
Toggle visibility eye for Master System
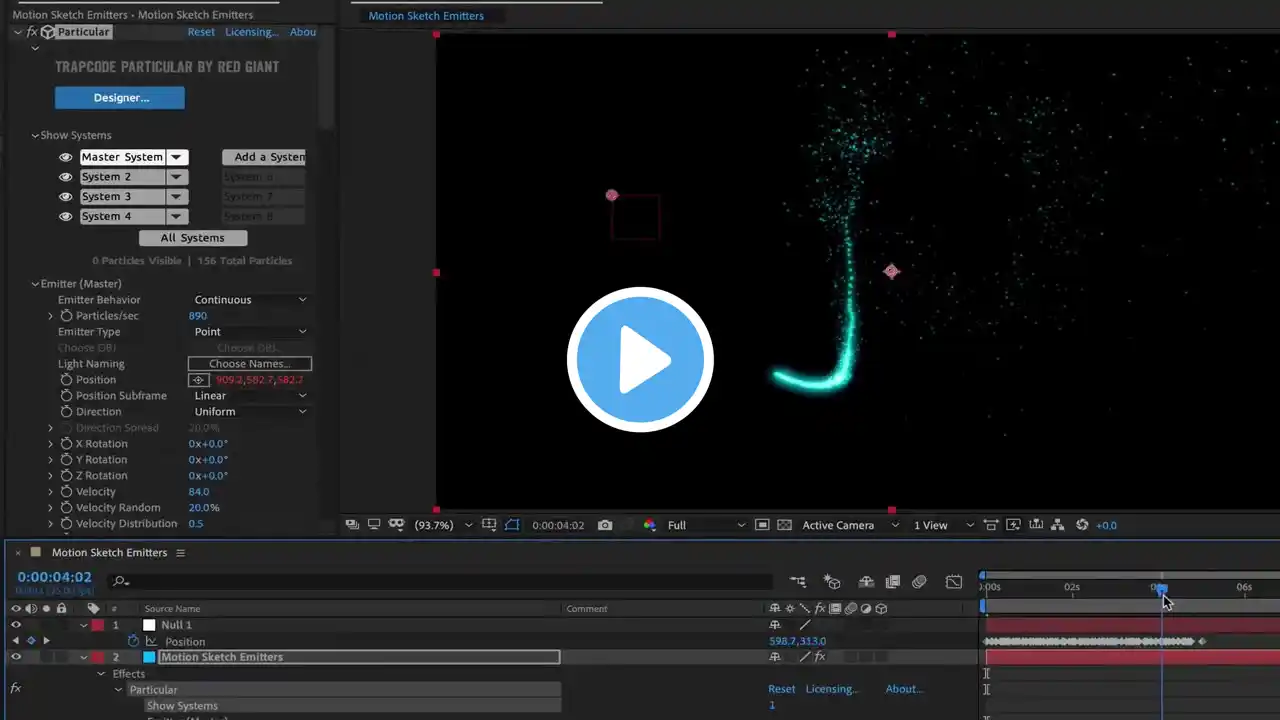click(x=66, y=157)
